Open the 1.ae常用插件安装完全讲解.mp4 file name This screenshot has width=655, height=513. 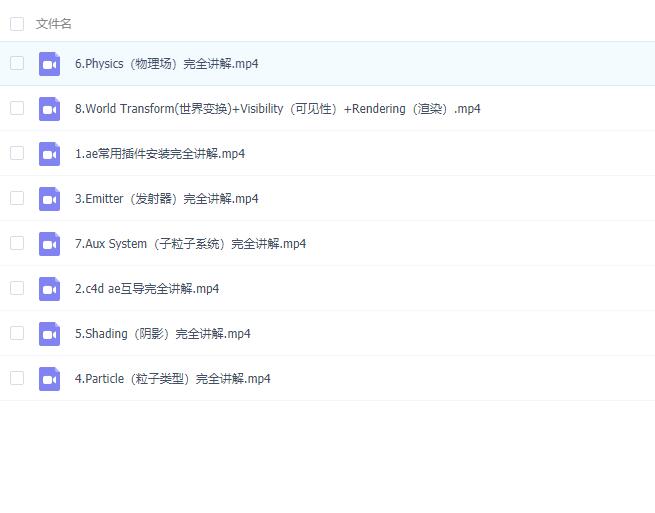tap(160, 154)
